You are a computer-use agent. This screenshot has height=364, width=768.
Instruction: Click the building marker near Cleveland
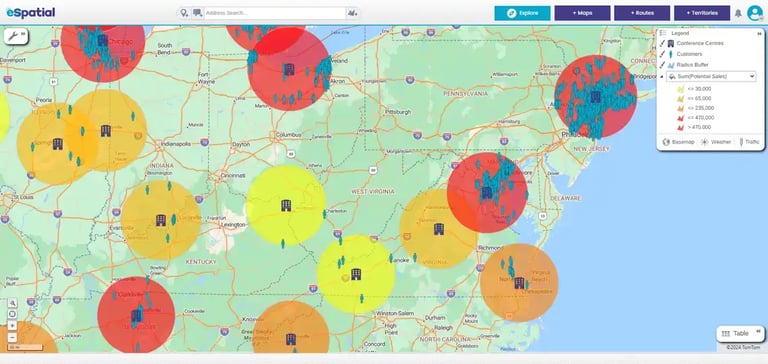click(289, 70)
